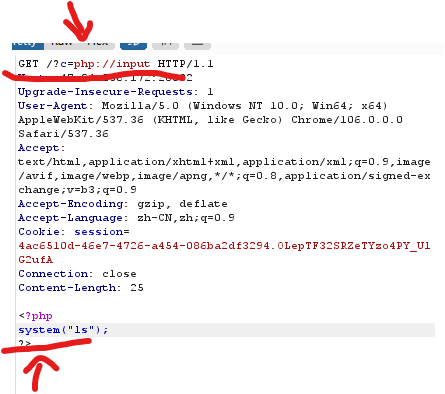This screenshot has width=445, height=394.
Task: Click the zh-CN,zh;q=0.9 value
Action: [x=186, y=218]
